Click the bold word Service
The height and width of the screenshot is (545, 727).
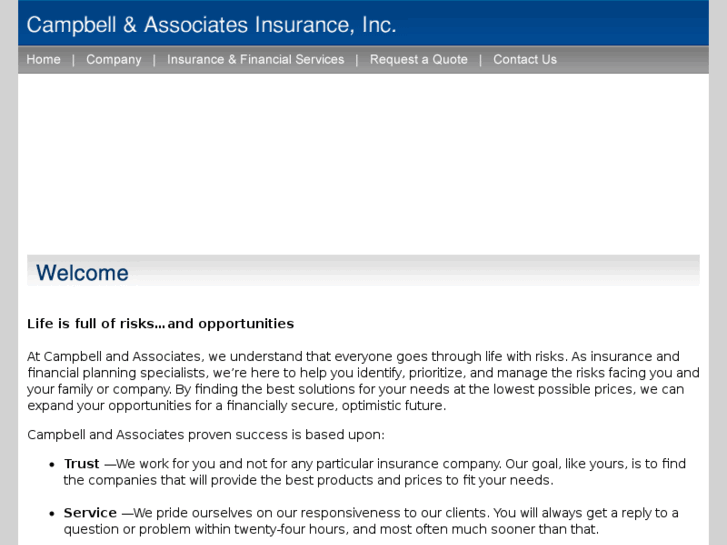(x=90, y=513)
